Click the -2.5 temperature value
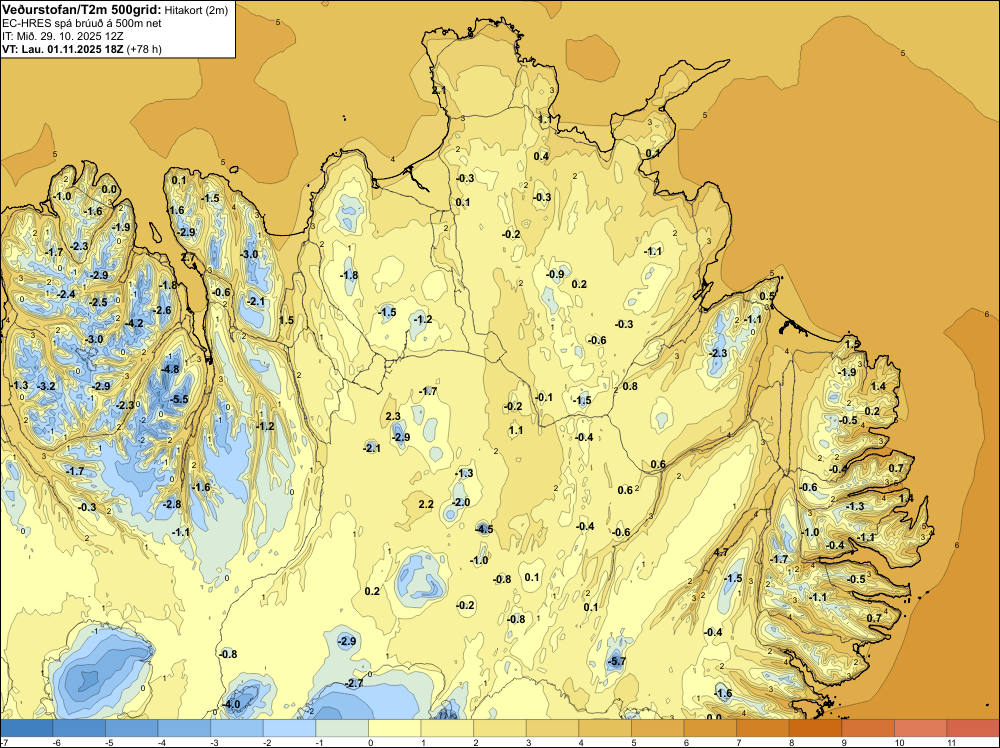 coord(98,302)
